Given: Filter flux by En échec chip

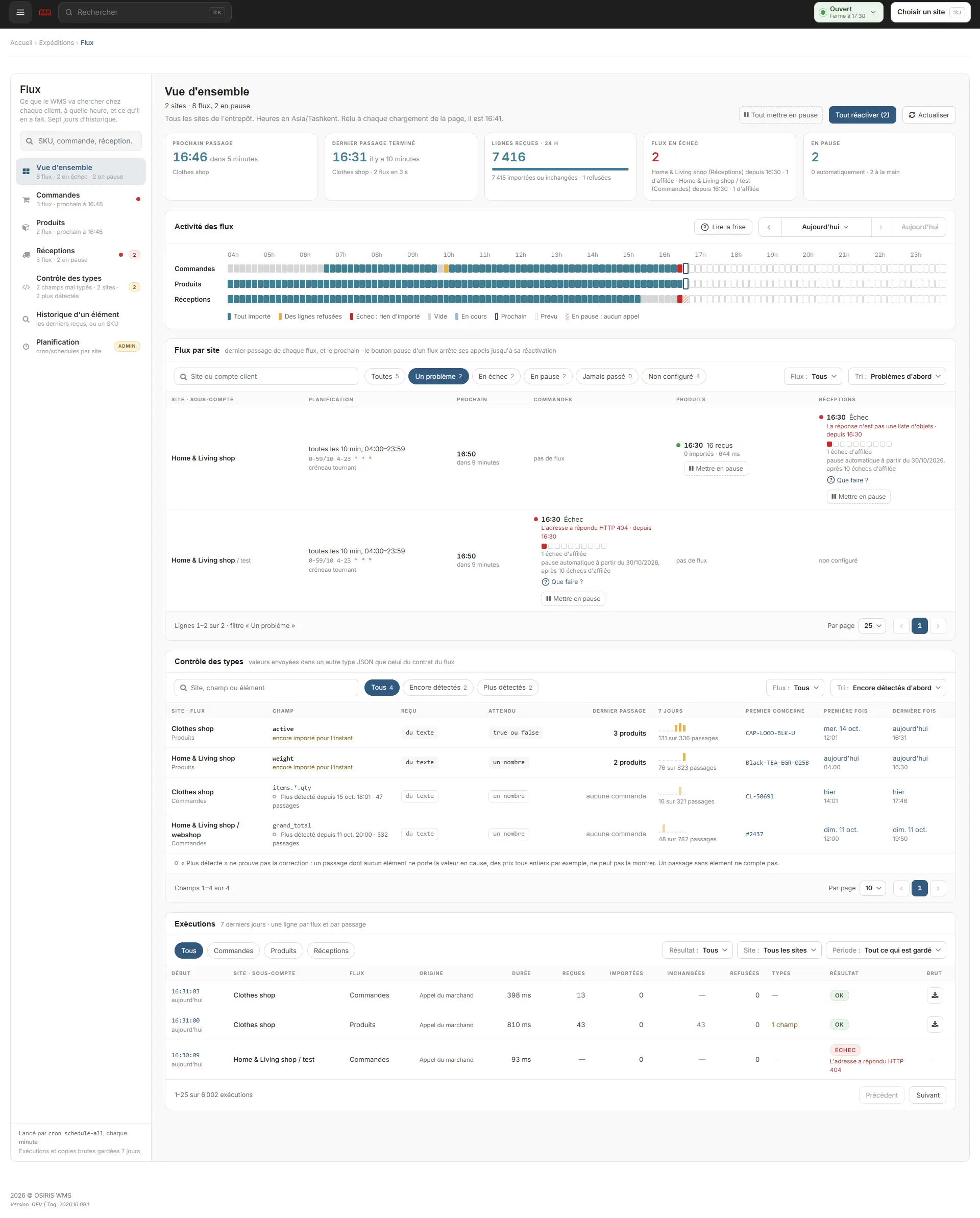Looking at the screenshot, I should 496,376.
